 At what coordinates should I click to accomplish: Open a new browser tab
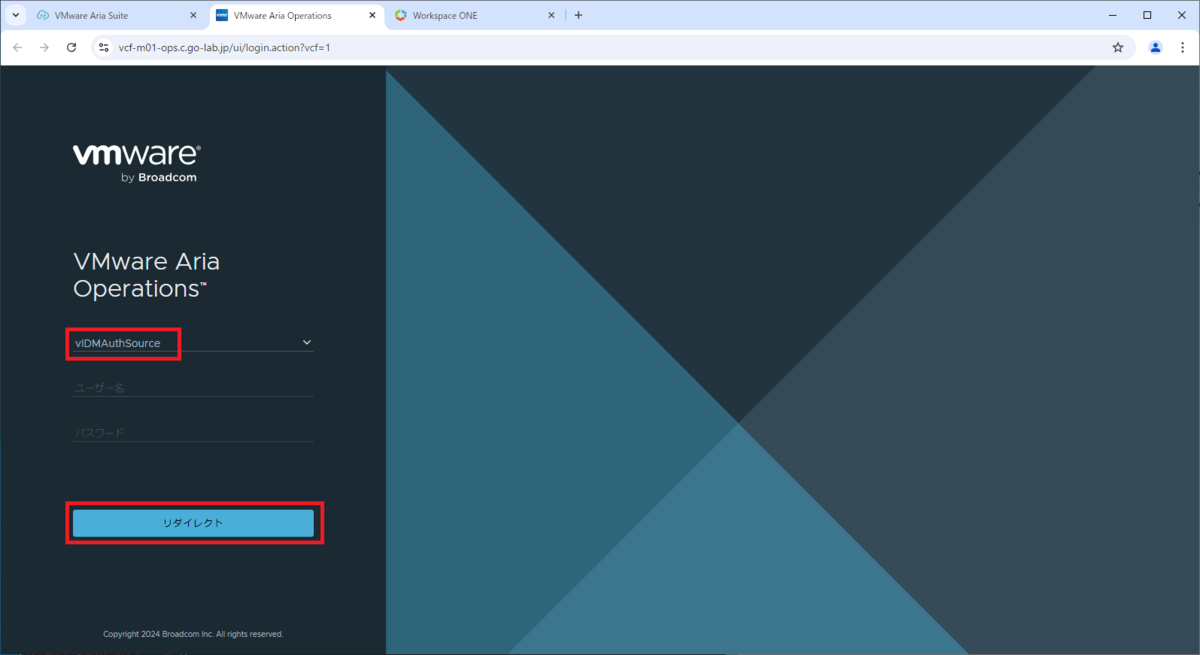(x=578, y=15)
